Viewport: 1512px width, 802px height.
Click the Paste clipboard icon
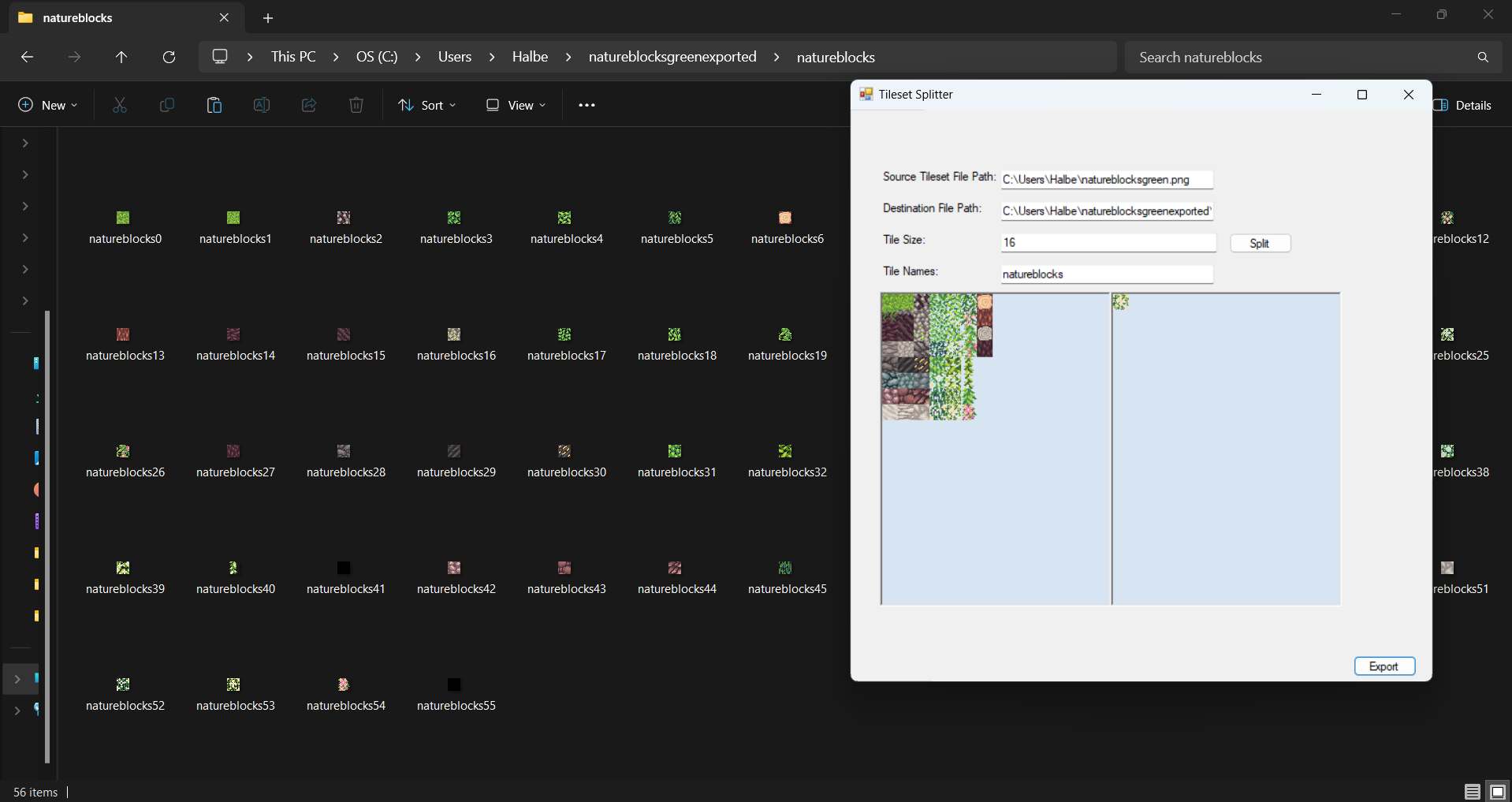click(214, 105)
